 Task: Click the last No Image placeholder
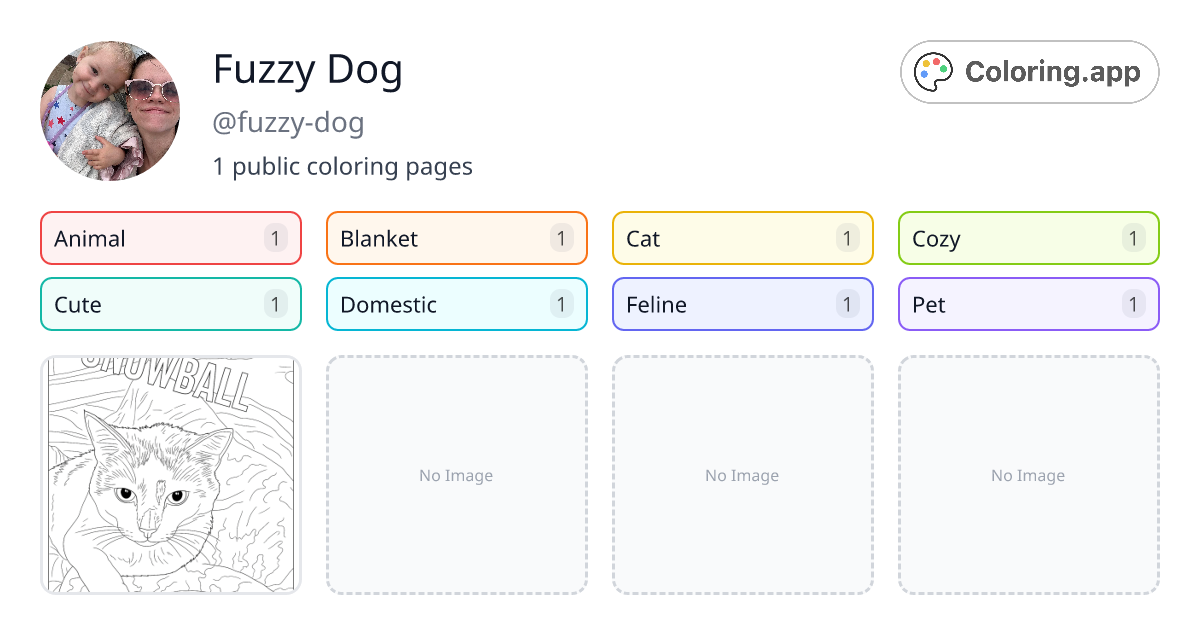pos(1029,475)
